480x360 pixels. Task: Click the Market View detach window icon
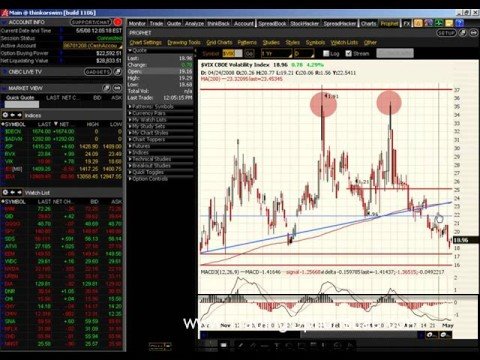106,88
